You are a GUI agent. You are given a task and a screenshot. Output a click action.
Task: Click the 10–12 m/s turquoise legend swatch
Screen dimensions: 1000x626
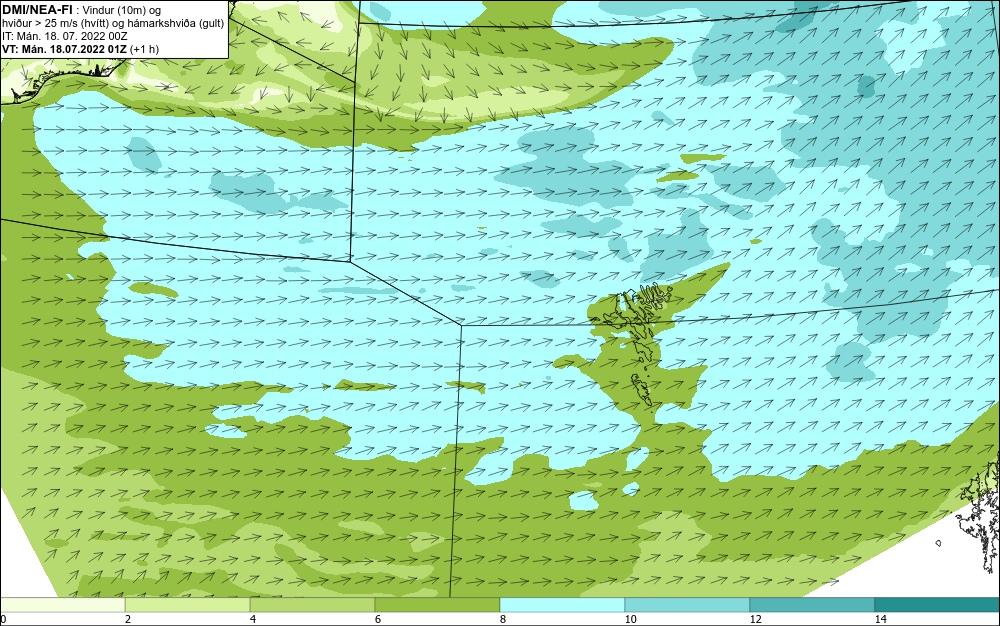(x=688, y=605)
